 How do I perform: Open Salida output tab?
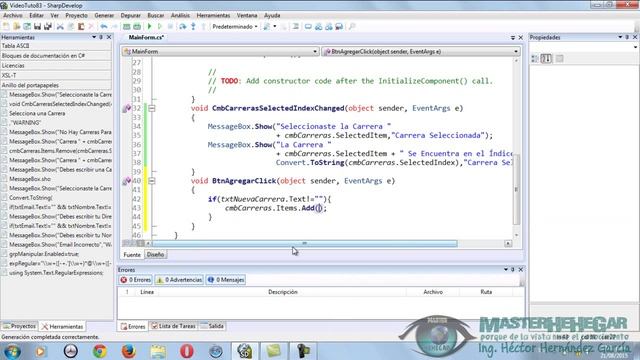click(x=212, y=326)
